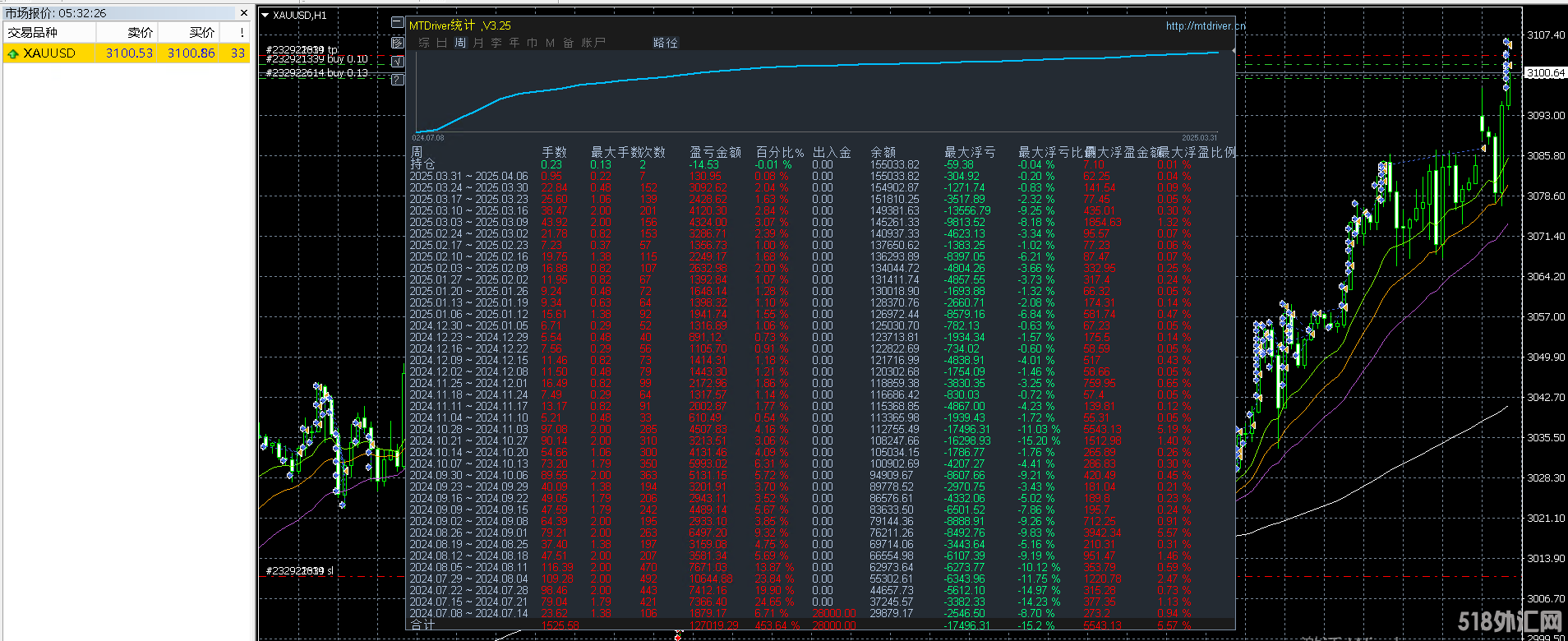The width and height of the screenshot is (1568, 641).
Task: Click the move (移) panel icon
Action: point(398,42)
